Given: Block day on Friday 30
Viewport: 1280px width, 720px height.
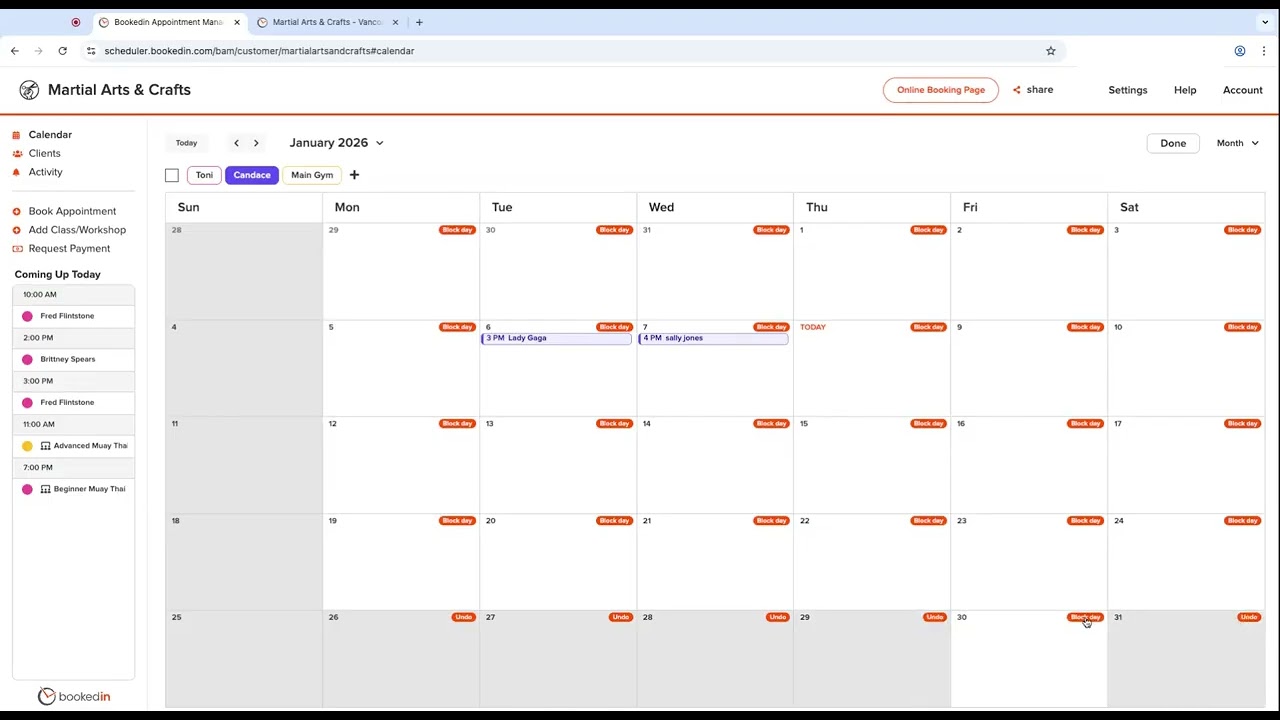Looking at the screenshot, I should click(1085, 617).
